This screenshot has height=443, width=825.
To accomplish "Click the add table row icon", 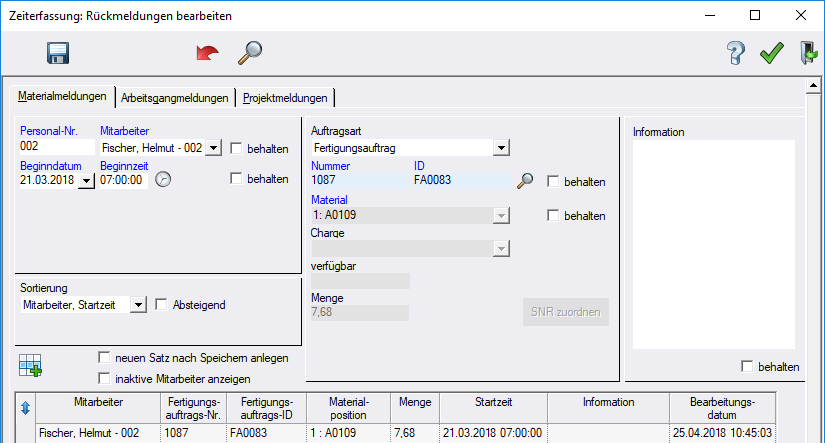I will pos(30,366).
